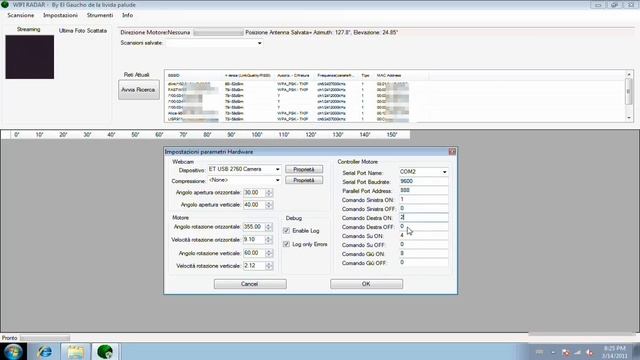Click Proprietà button next to Dispositivo
Viewport: 640px width, 360px height.
[x=304, y=169]
